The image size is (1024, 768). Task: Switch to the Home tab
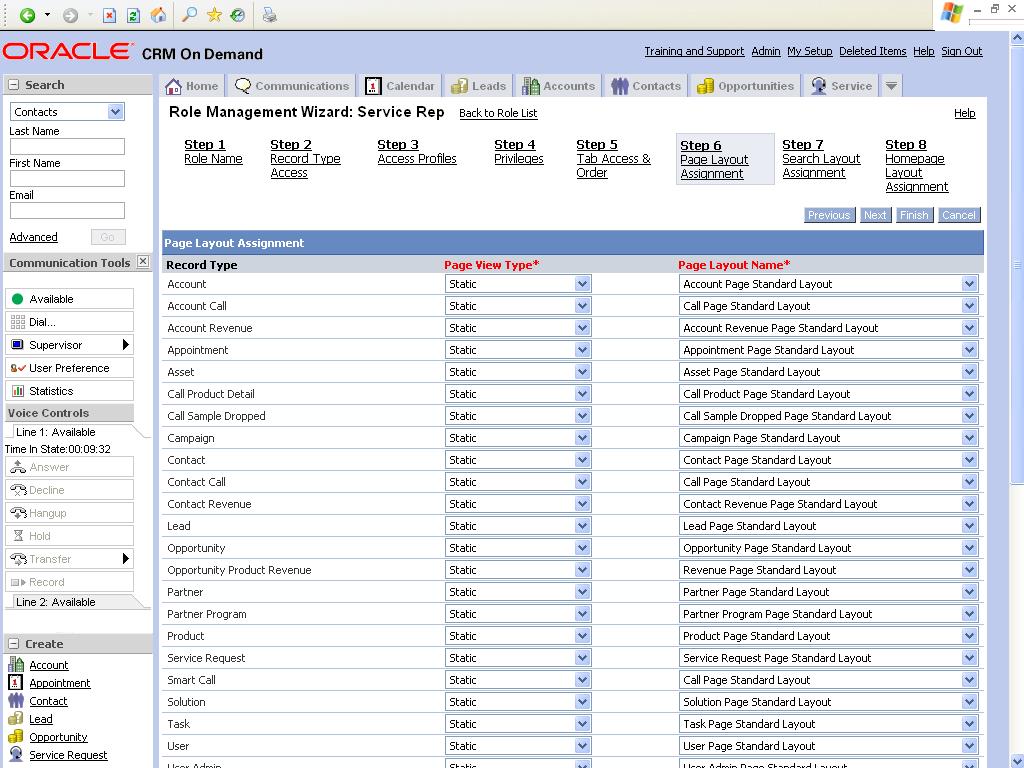192,86
